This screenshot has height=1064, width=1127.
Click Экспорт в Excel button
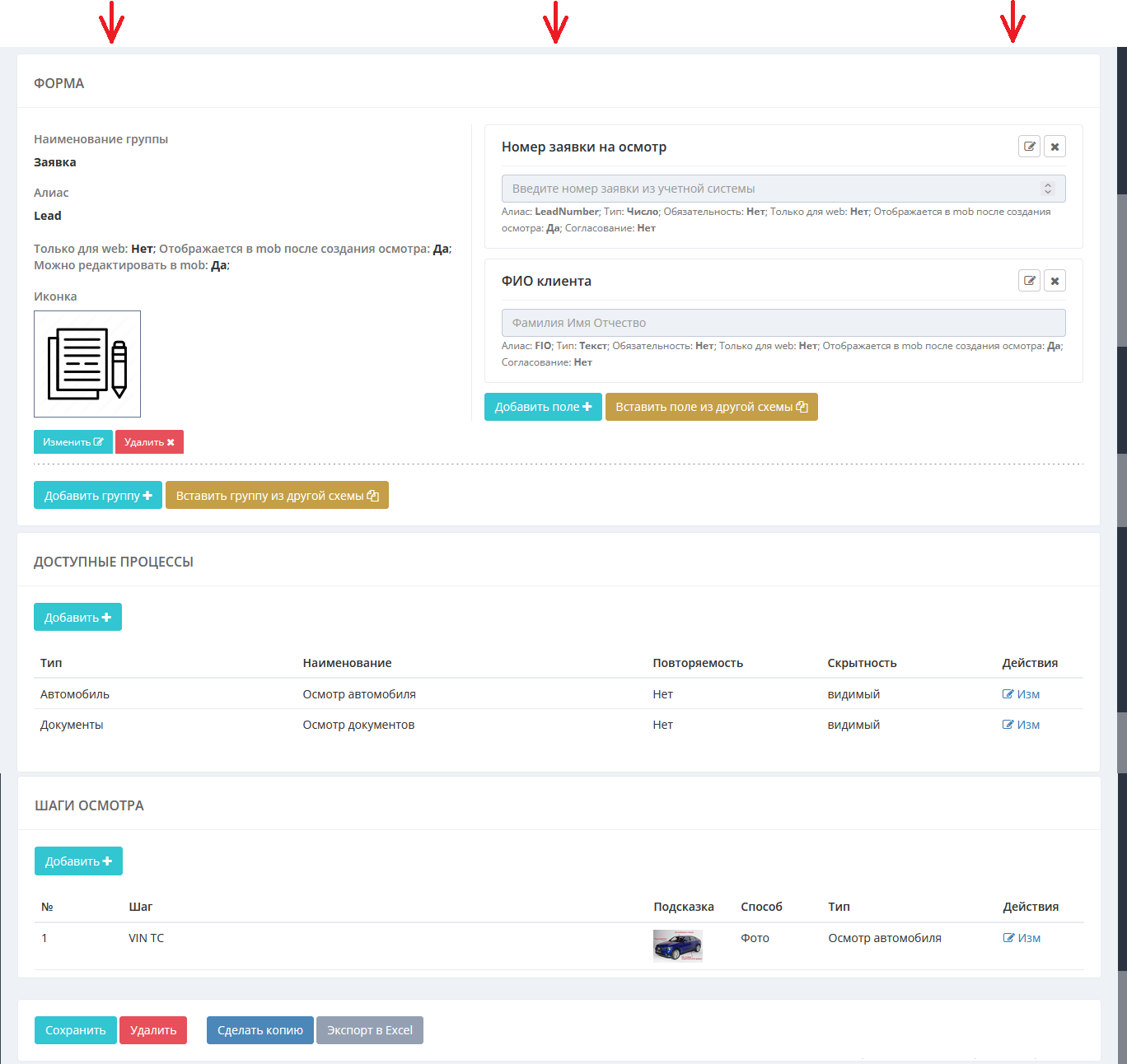[369, 1030]
